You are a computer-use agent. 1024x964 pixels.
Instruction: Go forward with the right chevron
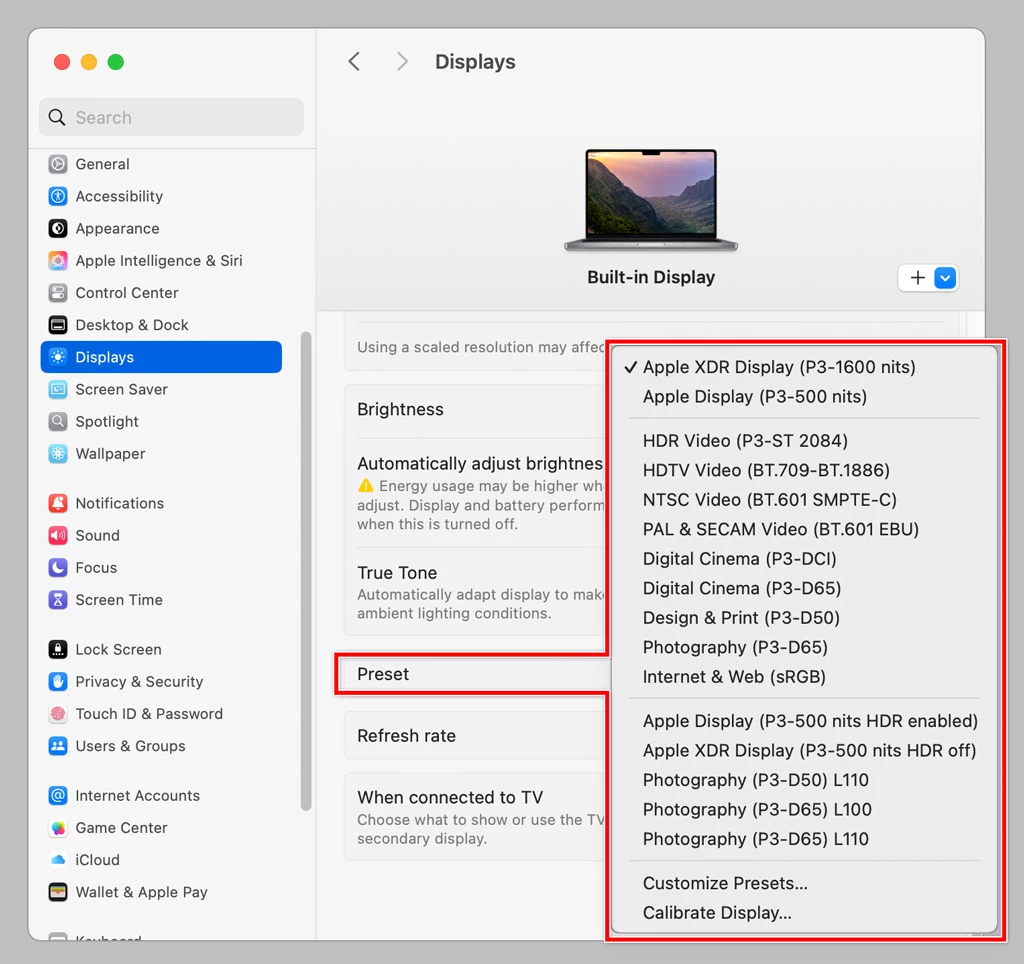click(x=402, y=61)
